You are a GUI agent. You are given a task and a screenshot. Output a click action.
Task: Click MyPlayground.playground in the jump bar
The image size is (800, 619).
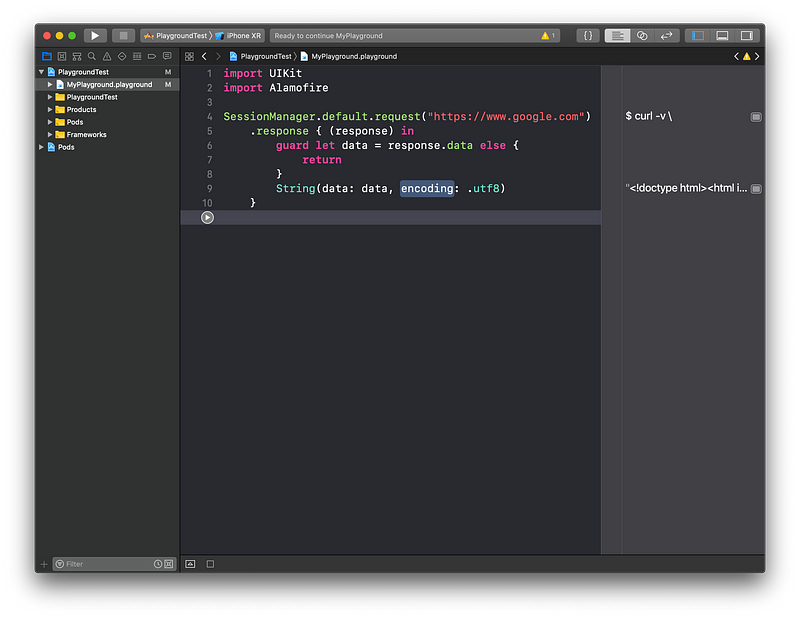pos(349,56)
